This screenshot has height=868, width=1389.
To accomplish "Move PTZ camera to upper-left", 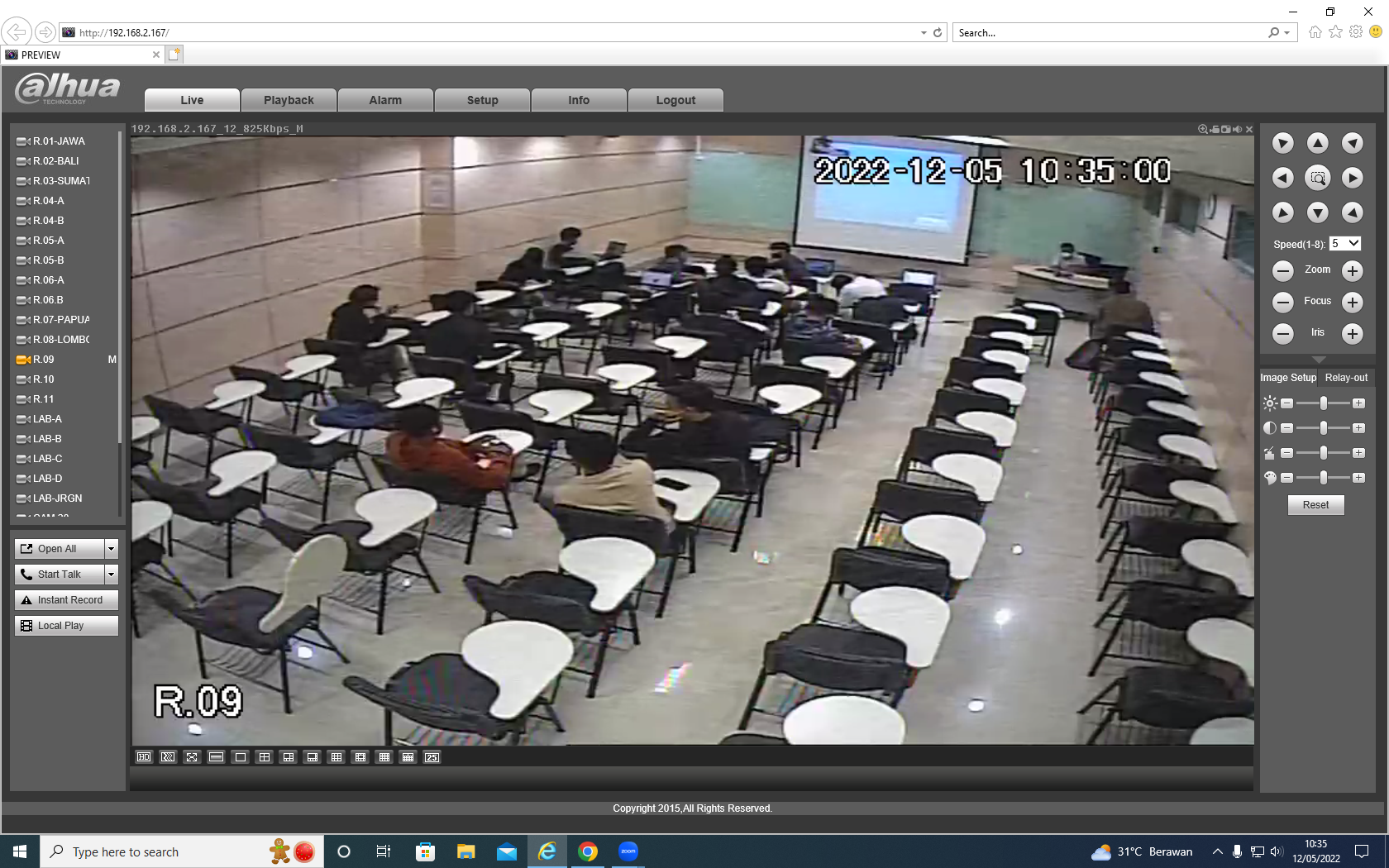I will pos(1283,143).
